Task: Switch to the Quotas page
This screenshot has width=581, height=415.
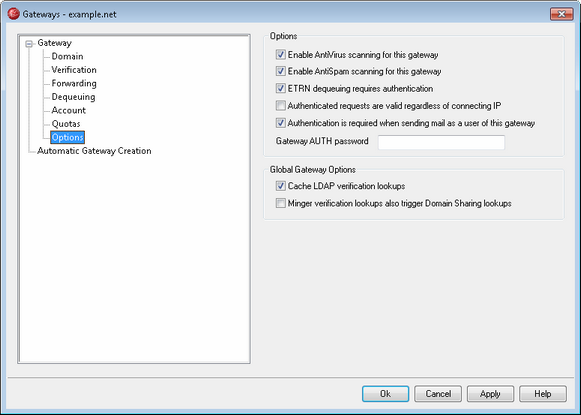Action: click(x=66, y=124)
